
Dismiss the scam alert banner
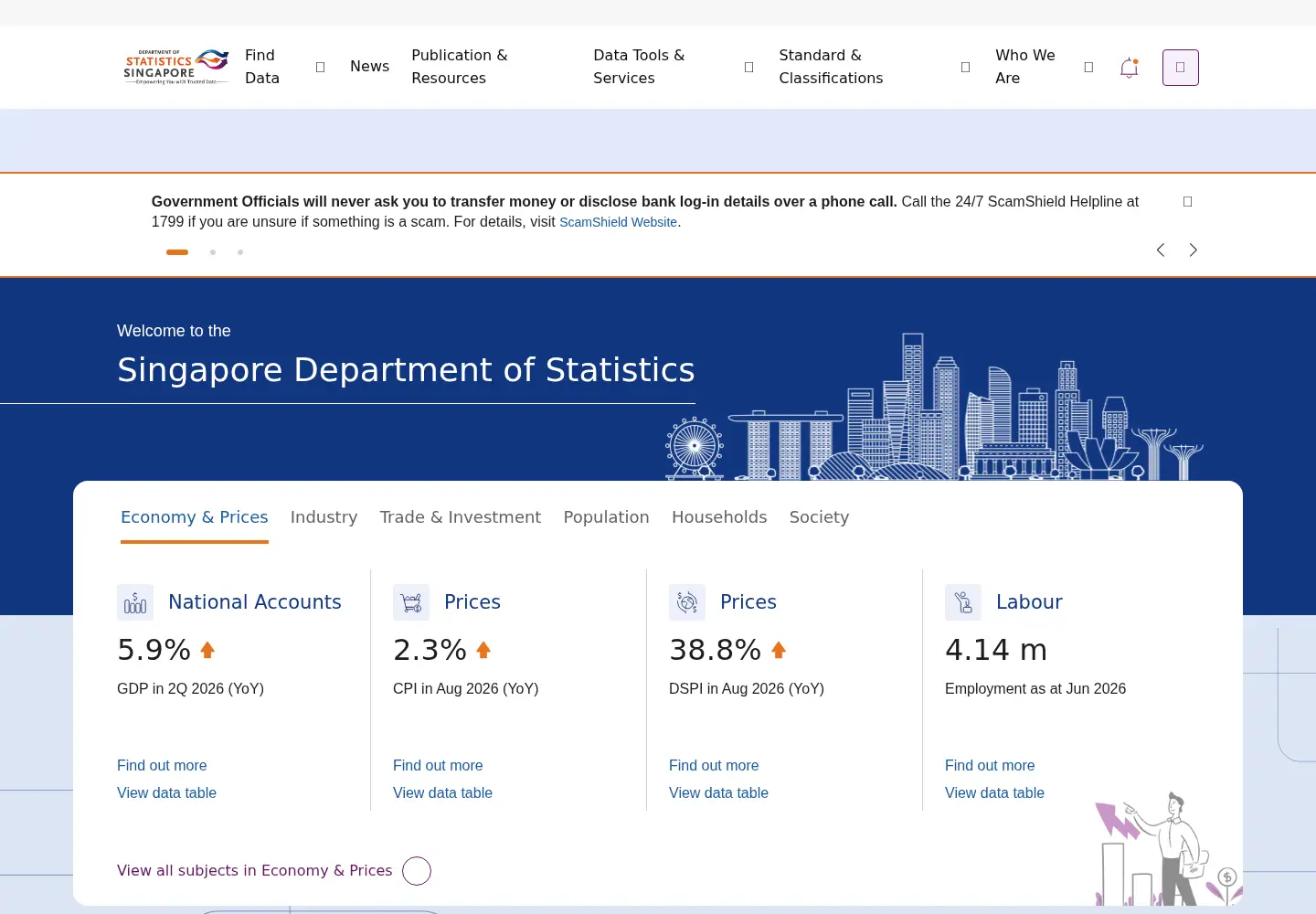1188,202
